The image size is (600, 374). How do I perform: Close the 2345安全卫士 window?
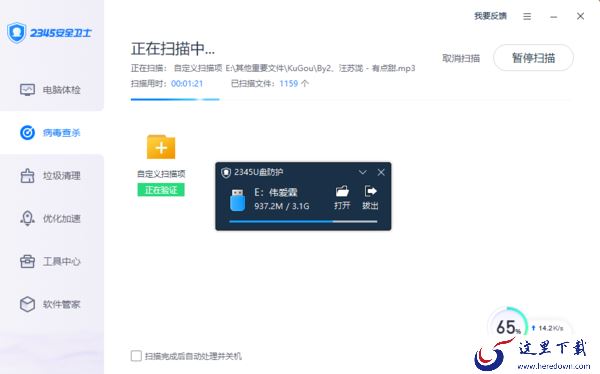tap(580, 16)
